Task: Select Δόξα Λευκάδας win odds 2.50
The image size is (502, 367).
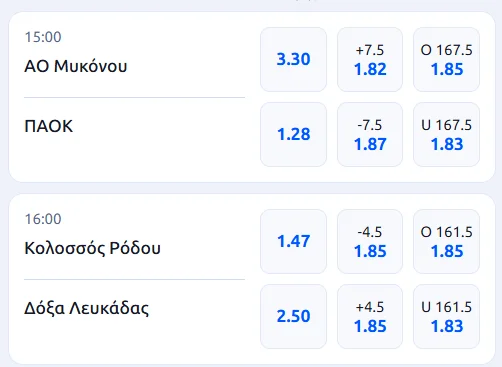Action: 293,316
